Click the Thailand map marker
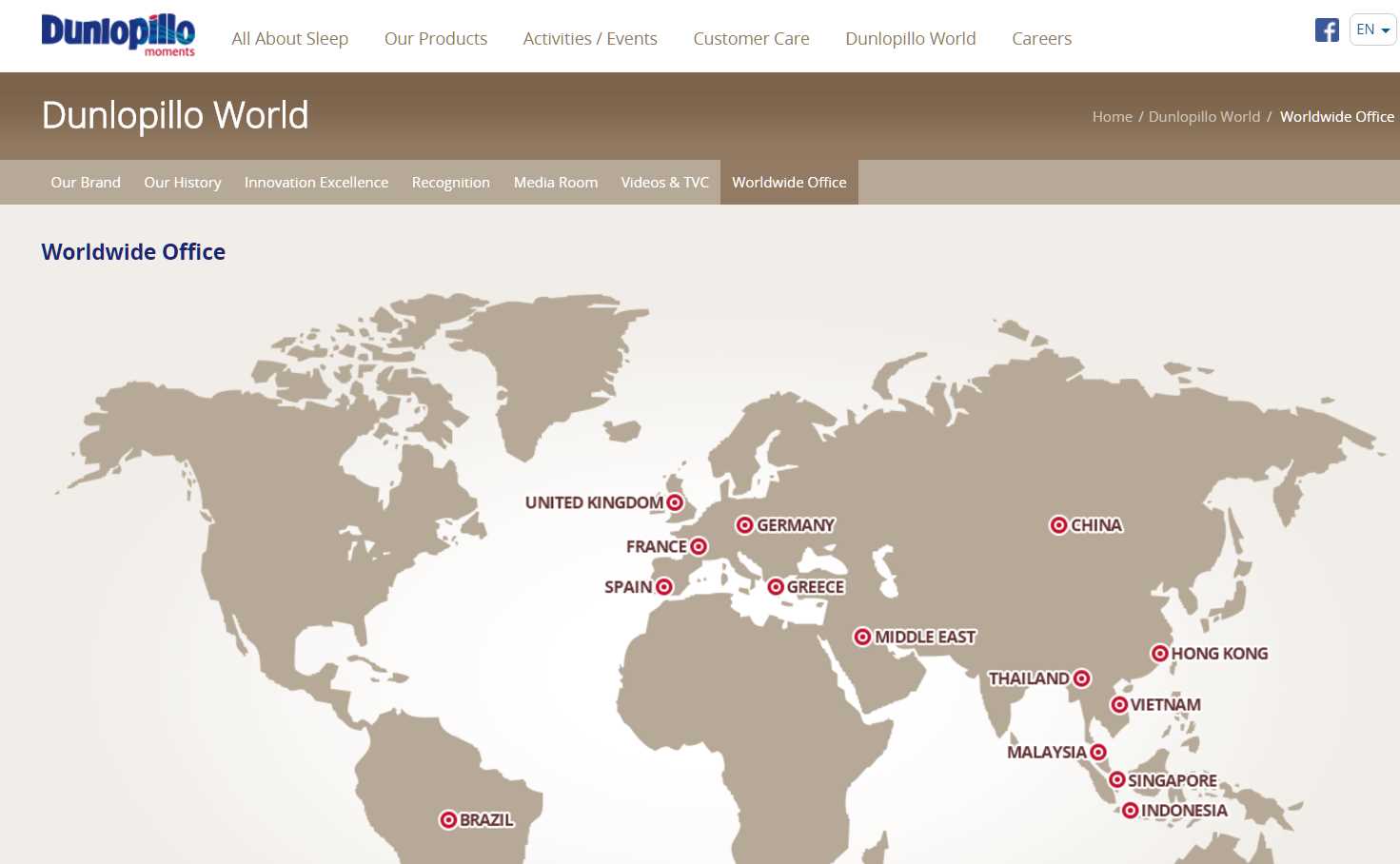Image resolution: width=1400 pixels, height=864 pixels. pyautogui.click(x=1081, y=678)
